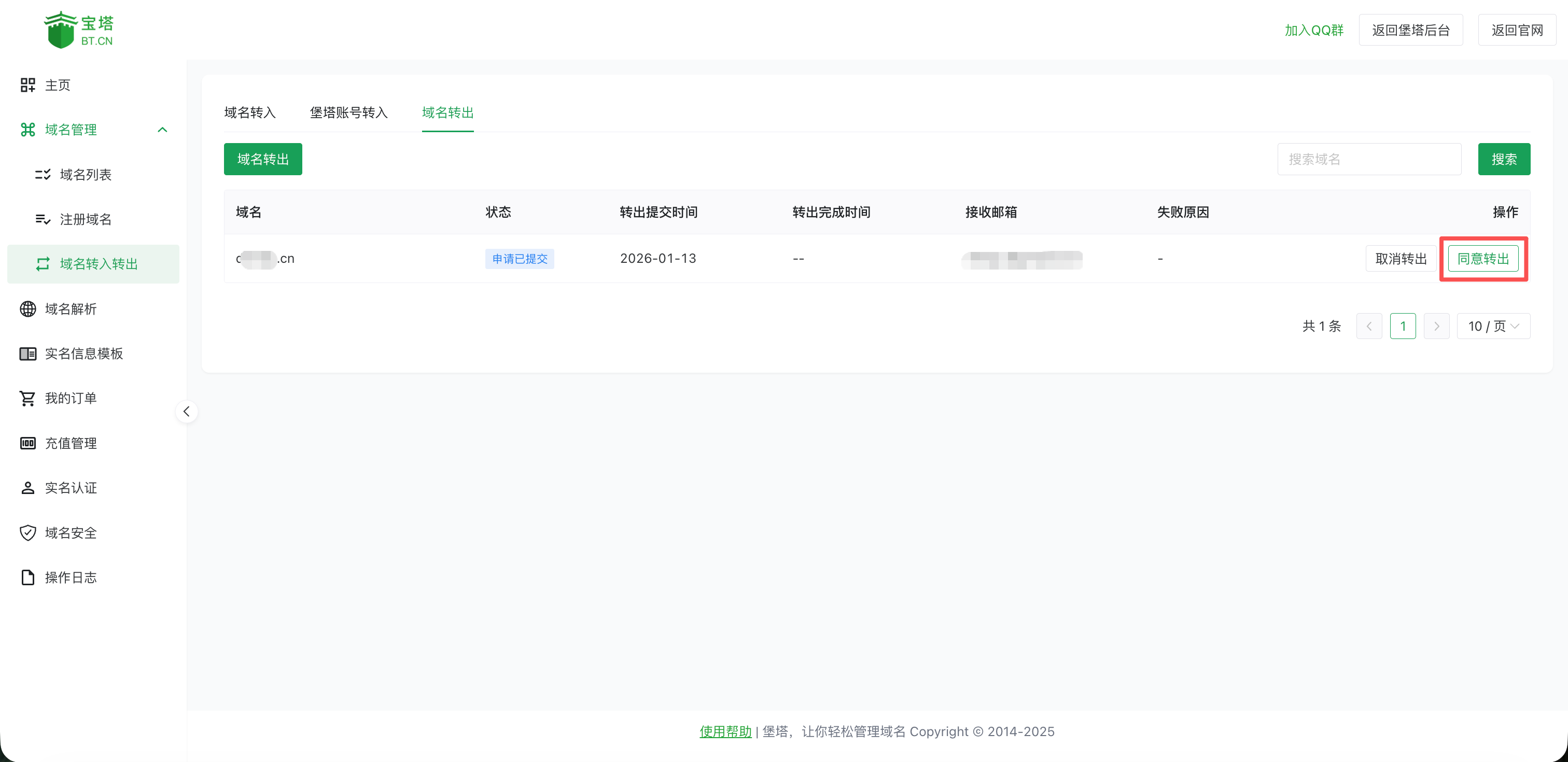Image resolution: width=1568 pixels, height=762 pixels.
Task: Click 取消转出 in the domain row
Action: tap(1400, 259)
